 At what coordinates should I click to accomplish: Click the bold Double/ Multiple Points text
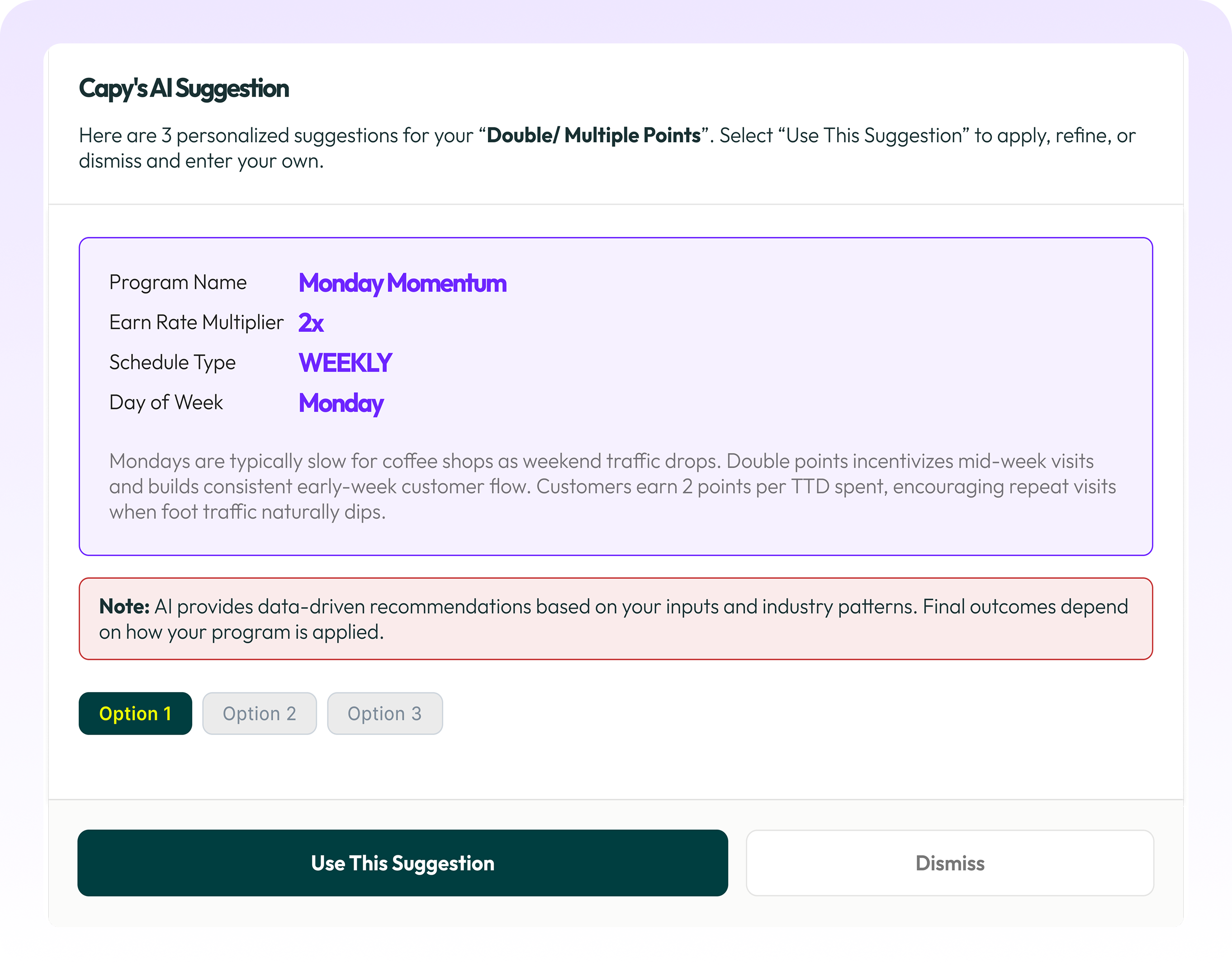tap(593, 135)
